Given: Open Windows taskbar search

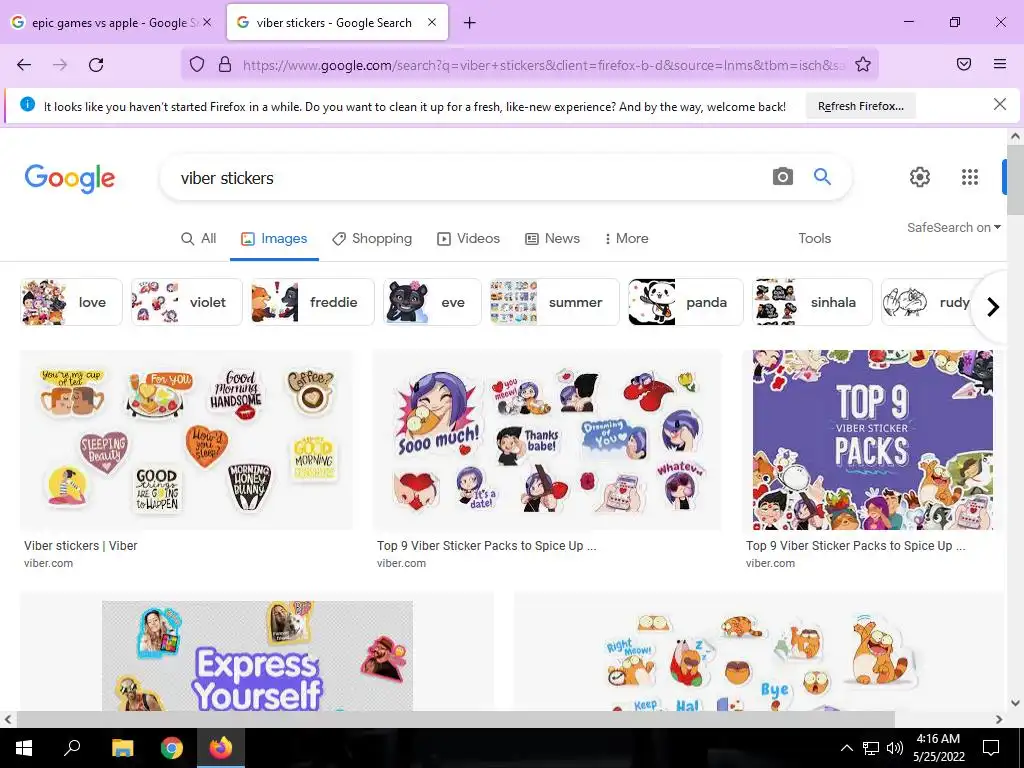Looking at the screenshot, I should [72, 747].
